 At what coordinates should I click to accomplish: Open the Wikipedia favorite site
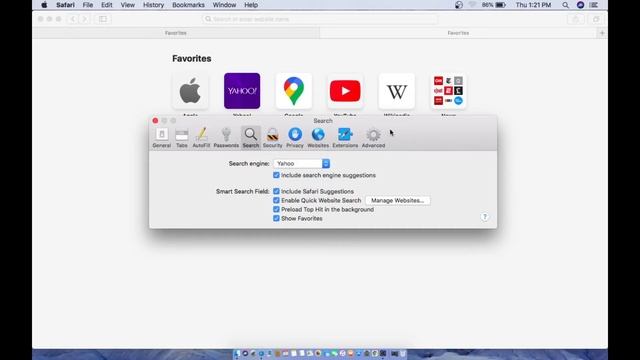pos(397,91)
